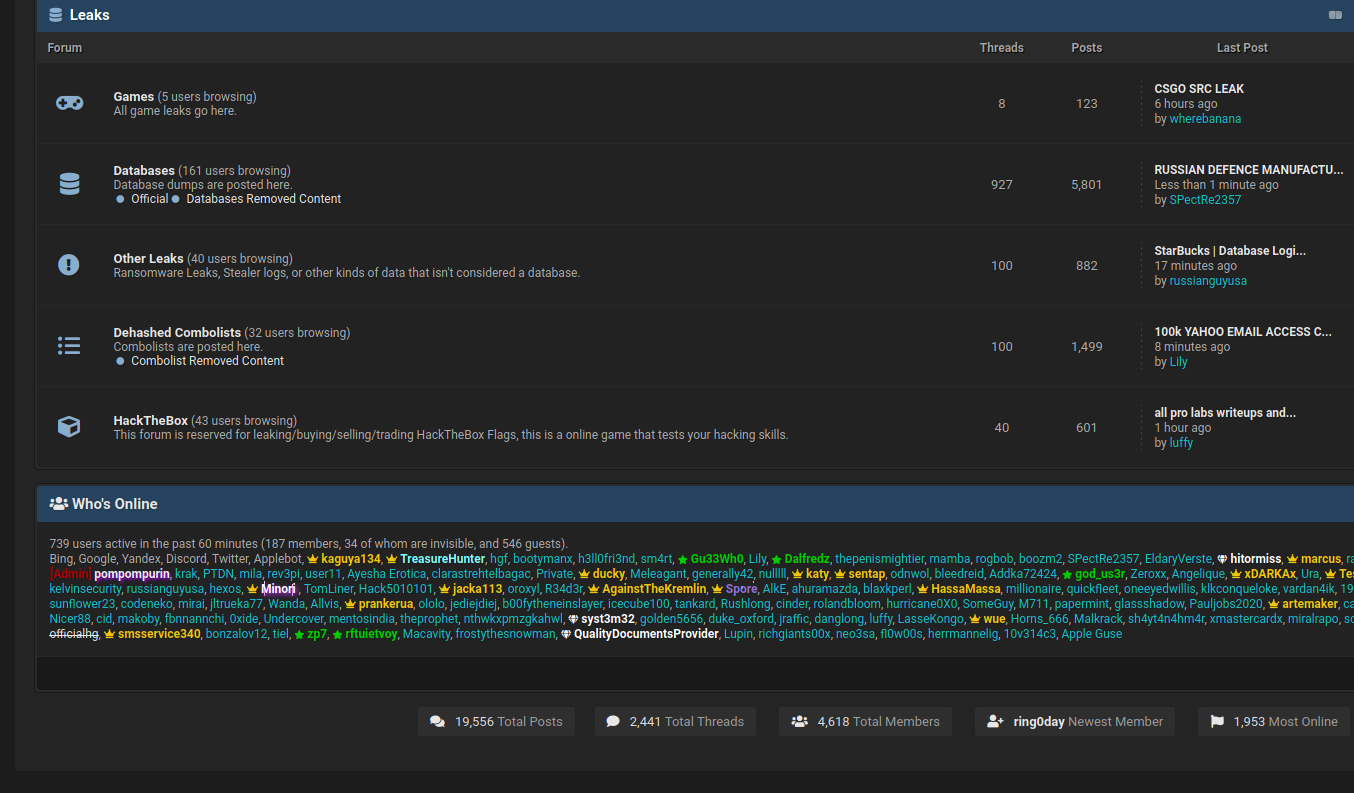Open the Who's Online heading link
Image resolution: width=1354 pixels, height=793 pixels.
(114, 504)
